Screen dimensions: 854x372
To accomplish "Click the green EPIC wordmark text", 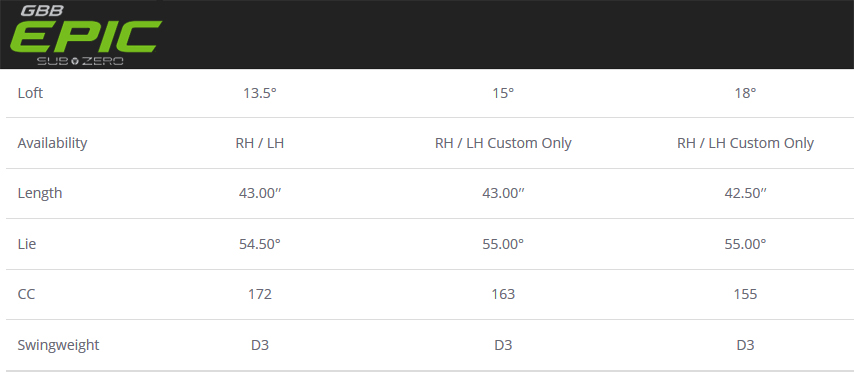I will point(86,36).
